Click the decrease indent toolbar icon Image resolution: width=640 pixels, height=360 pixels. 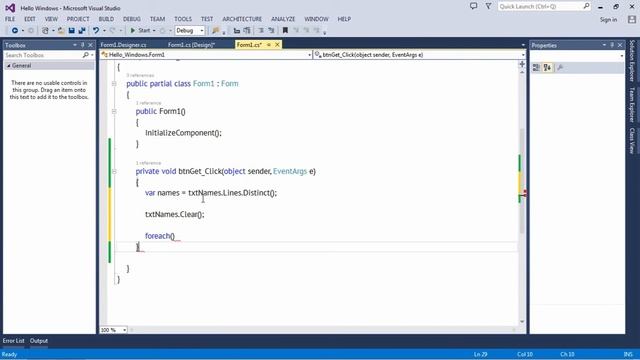237,31
